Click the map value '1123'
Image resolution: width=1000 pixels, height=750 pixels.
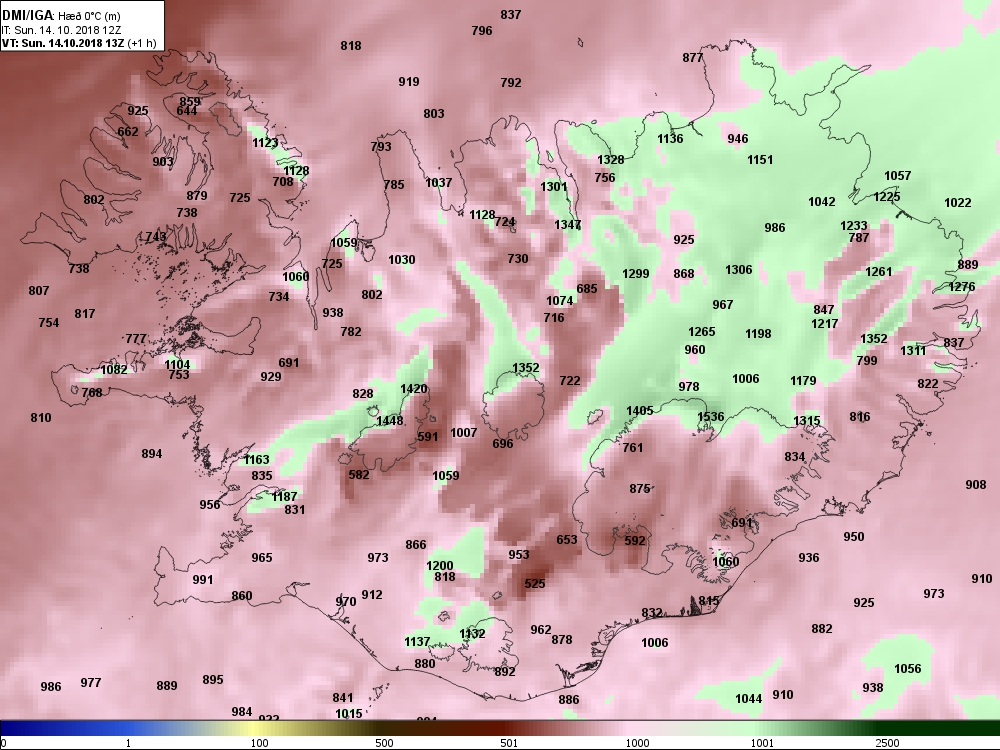265,142
